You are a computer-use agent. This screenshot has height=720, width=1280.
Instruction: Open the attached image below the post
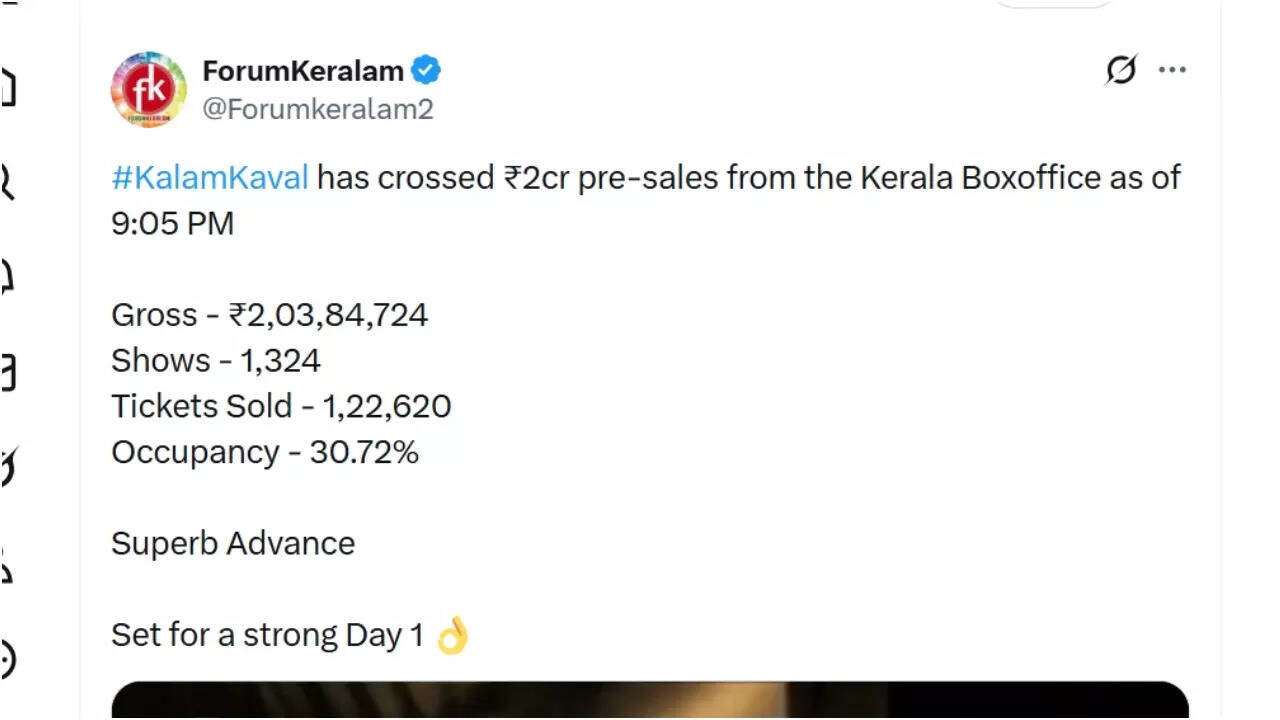click(x=650, y=700)
